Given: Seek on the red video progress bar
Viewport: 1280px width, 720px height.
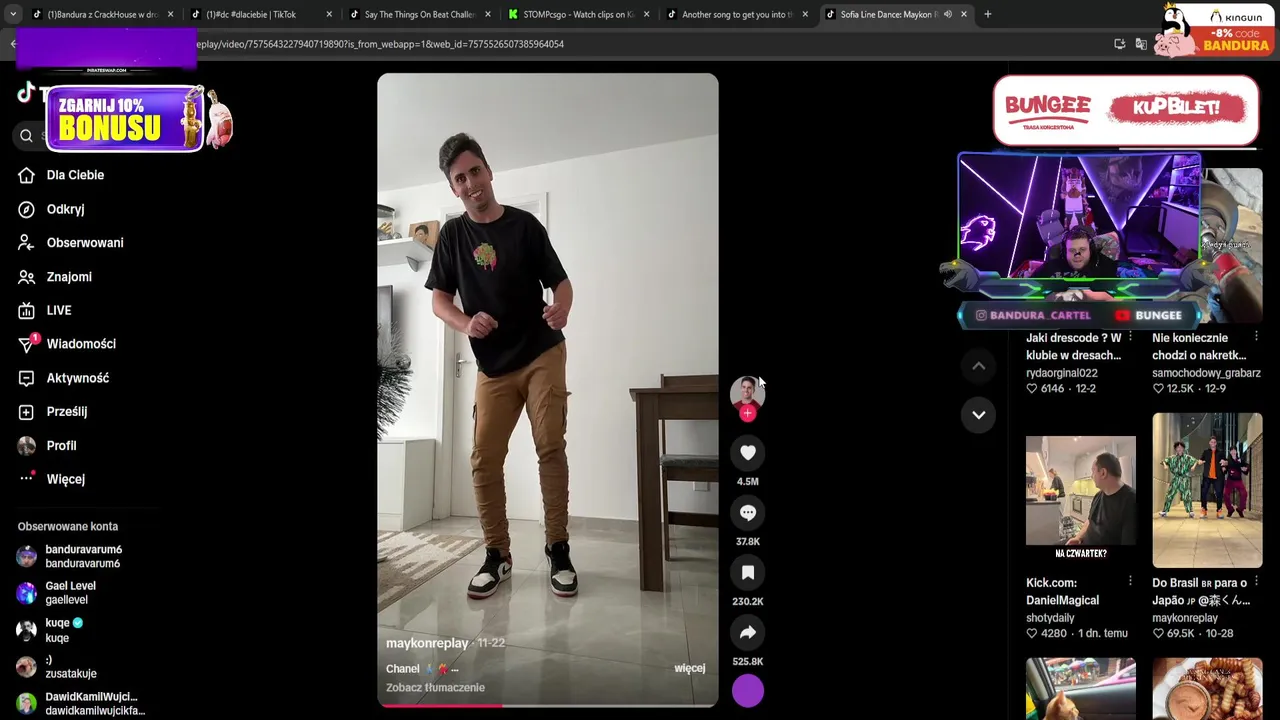Looking at the screenshot, I should tap(547, 705).
